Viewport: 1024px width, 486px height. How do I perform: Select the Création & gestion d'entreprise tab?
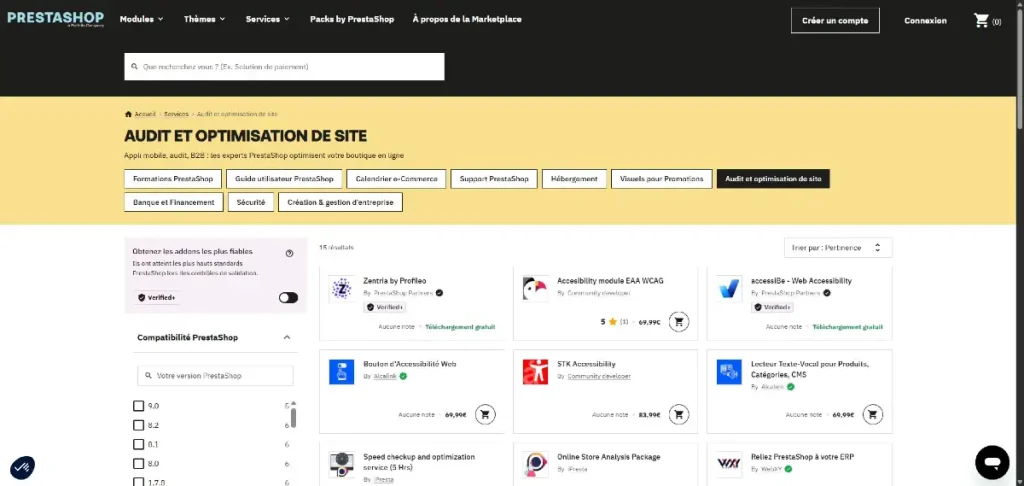tap(340, 202)
